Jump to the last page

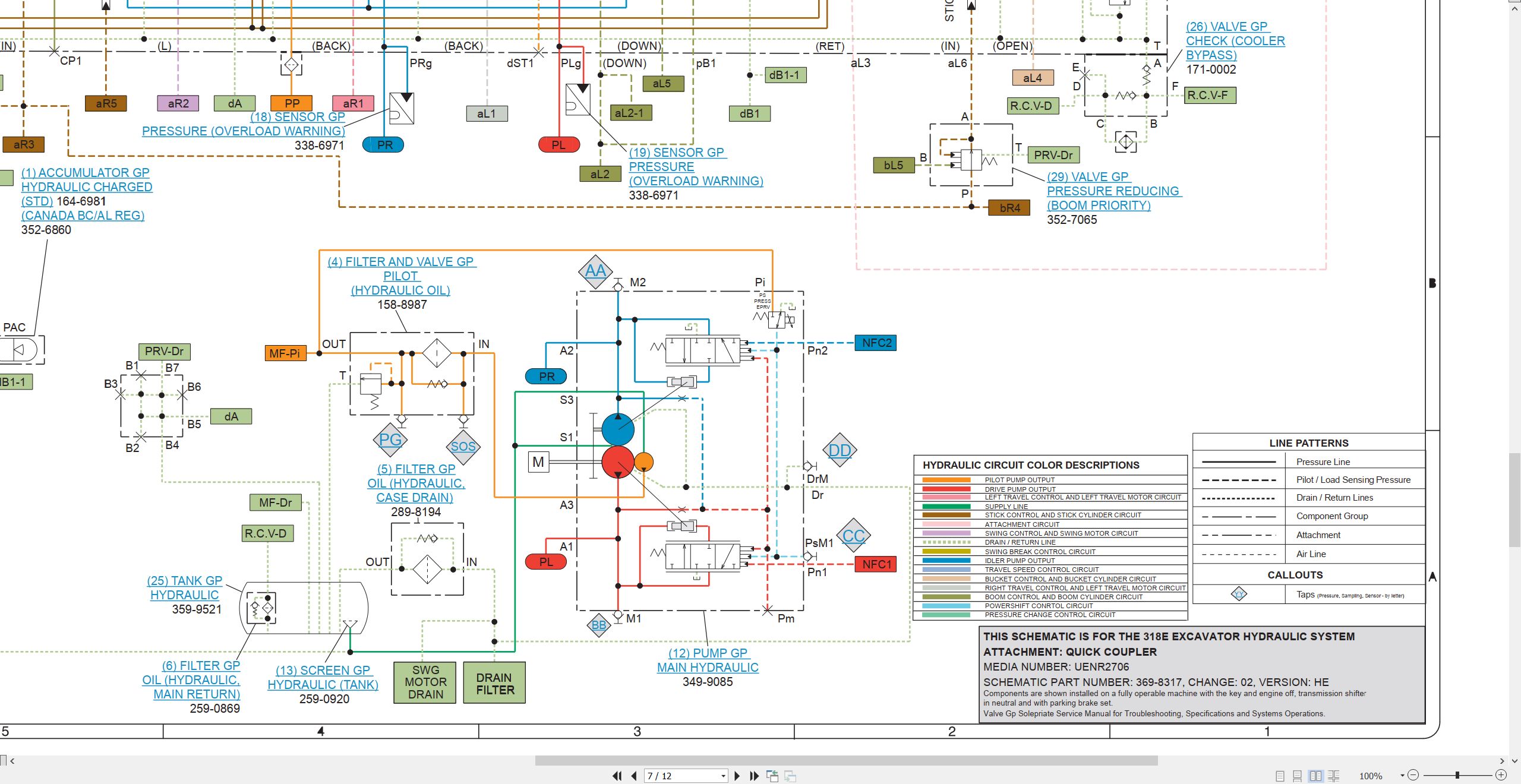point(754,776)
